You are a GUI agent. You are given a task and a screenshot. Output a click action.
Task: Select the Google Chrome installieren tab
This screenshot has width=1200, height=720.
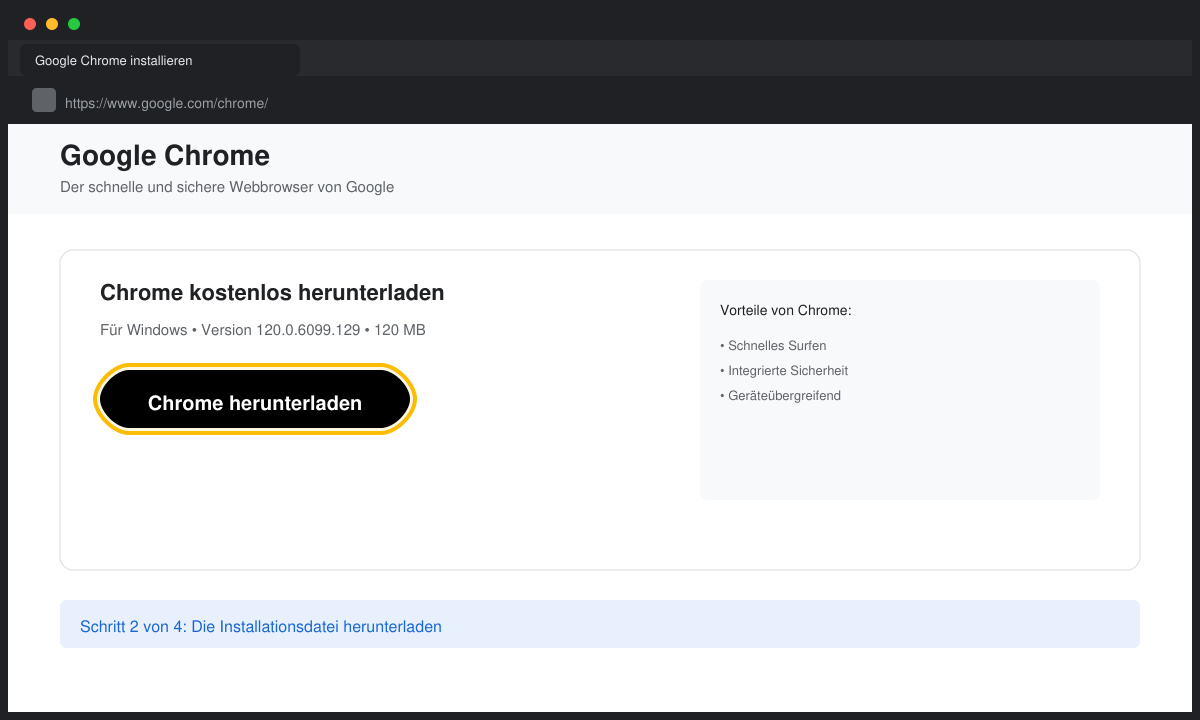160,60
